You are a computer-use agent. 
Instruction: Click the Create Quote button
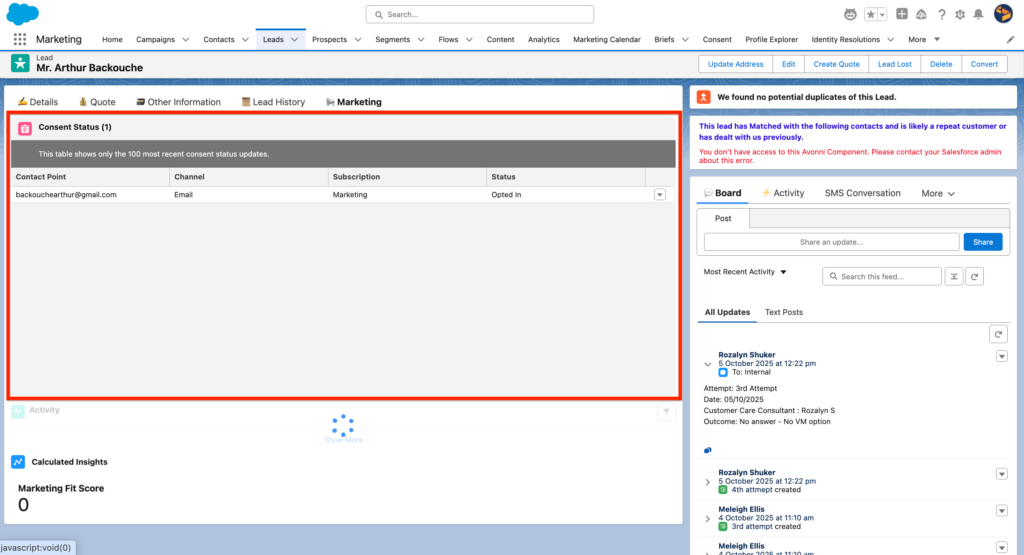pyautogui.click(x=836, y=64)
